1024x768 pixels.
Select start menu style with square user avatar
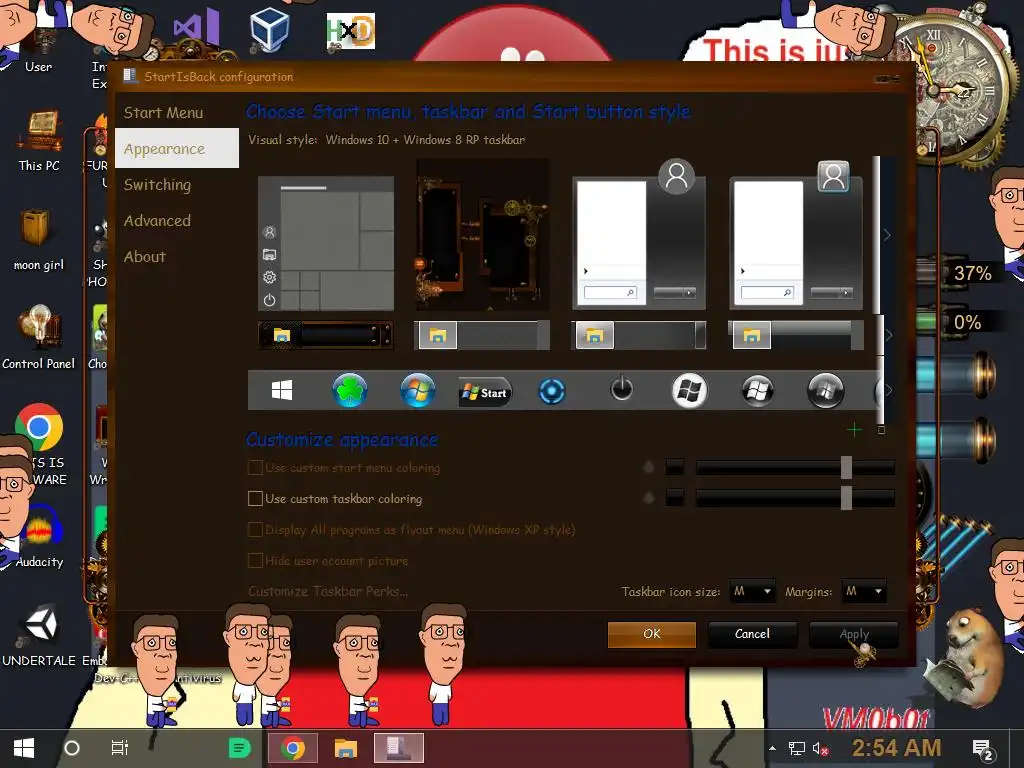795,235
